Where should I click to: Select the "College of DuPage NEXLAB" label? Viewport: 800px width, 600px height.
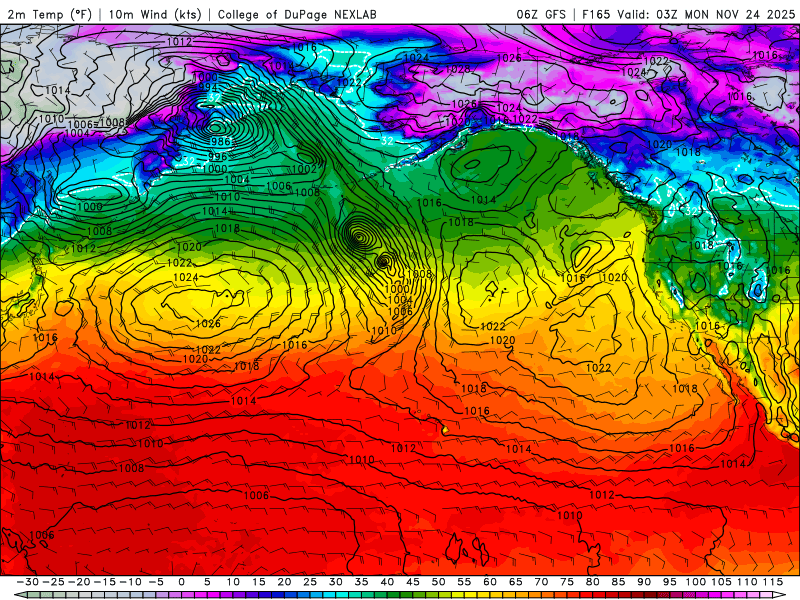point(297,14)
